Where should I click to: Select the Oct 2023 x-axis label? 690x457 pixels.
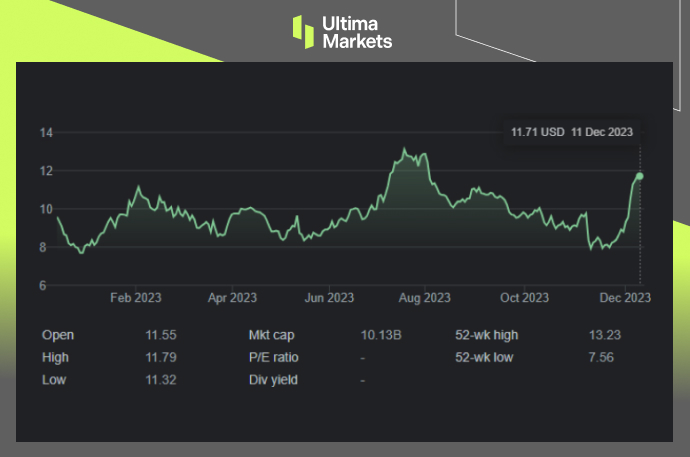[x=523, y=297]
